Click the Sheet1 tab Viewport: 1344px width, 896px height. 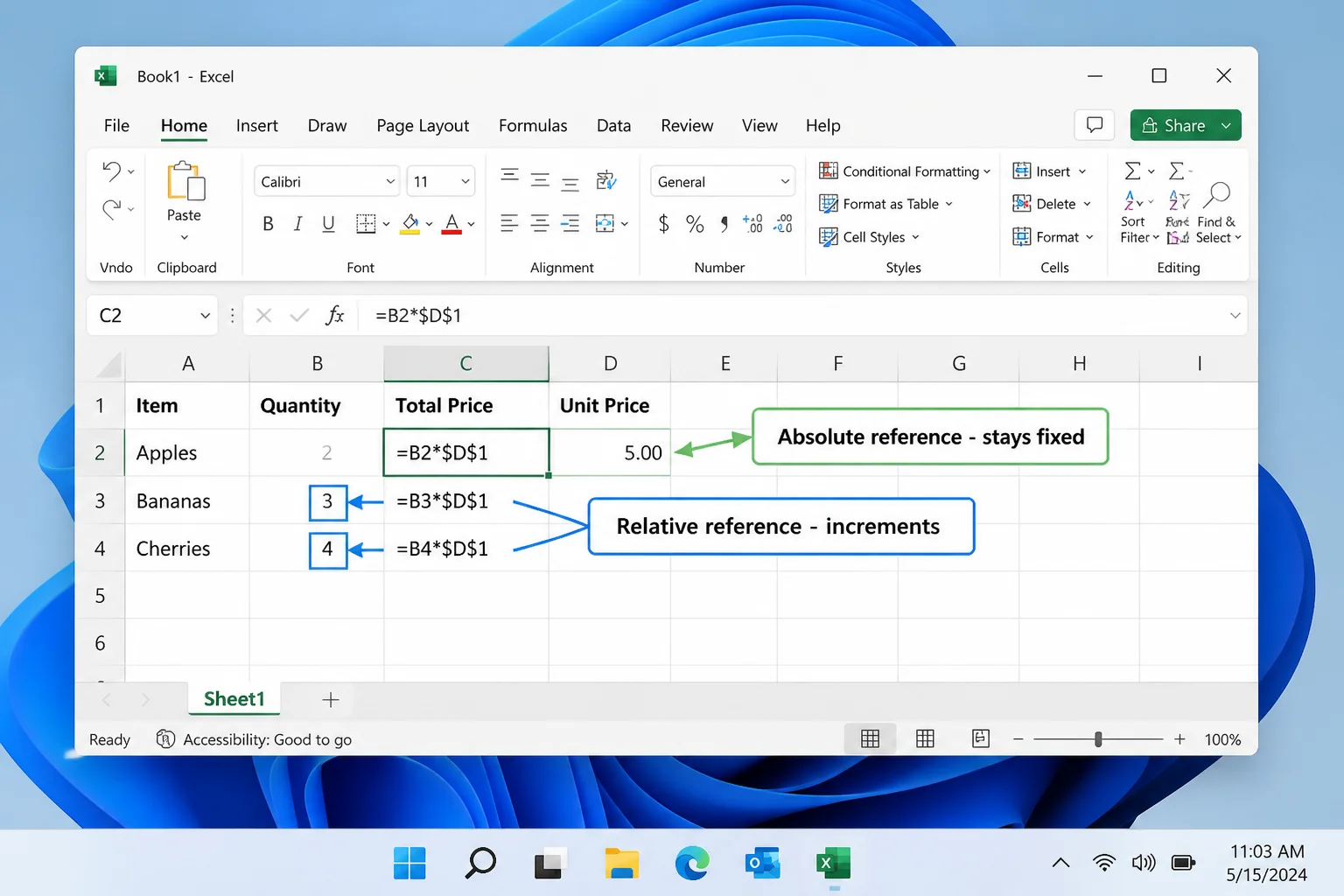pos(234,699)
